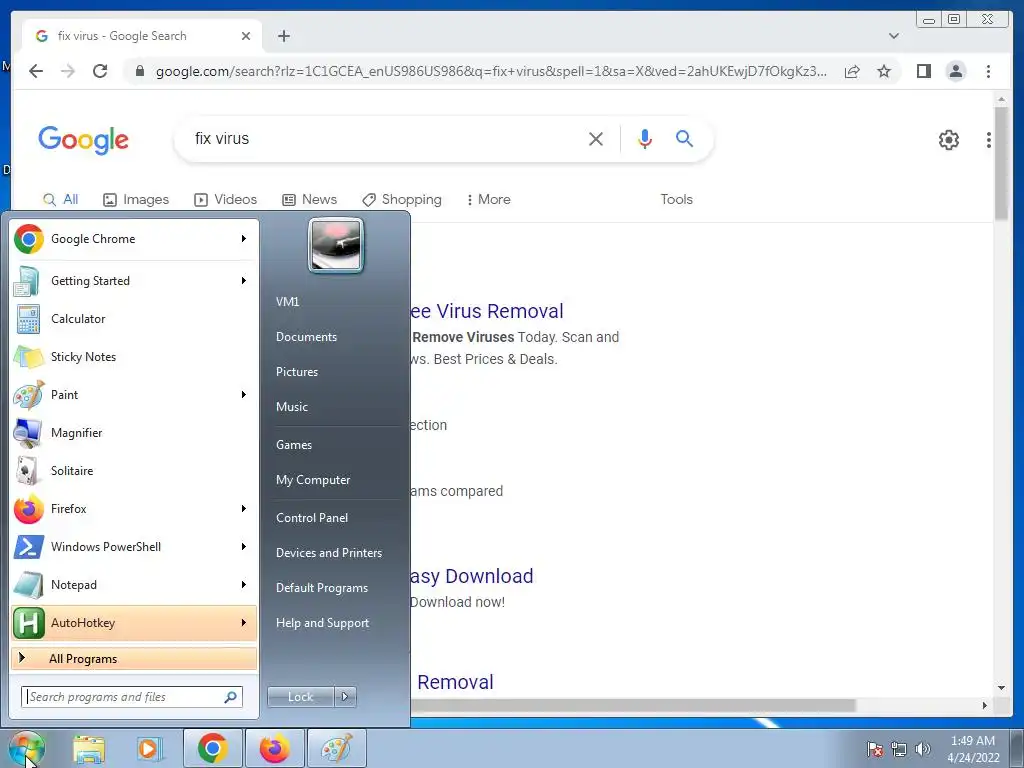Expand Google Chrome jump list arrow

point(244,239)
